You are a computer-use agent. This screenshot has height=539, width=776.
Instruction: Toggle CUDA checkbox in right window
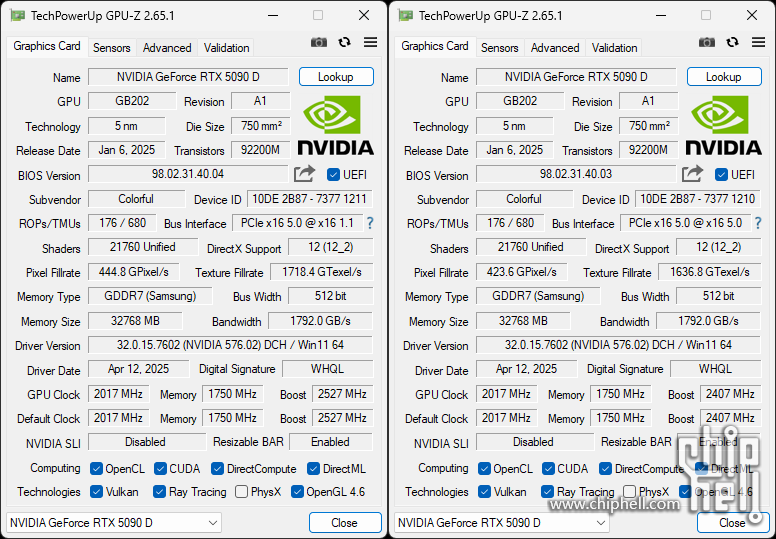(548, 468)
